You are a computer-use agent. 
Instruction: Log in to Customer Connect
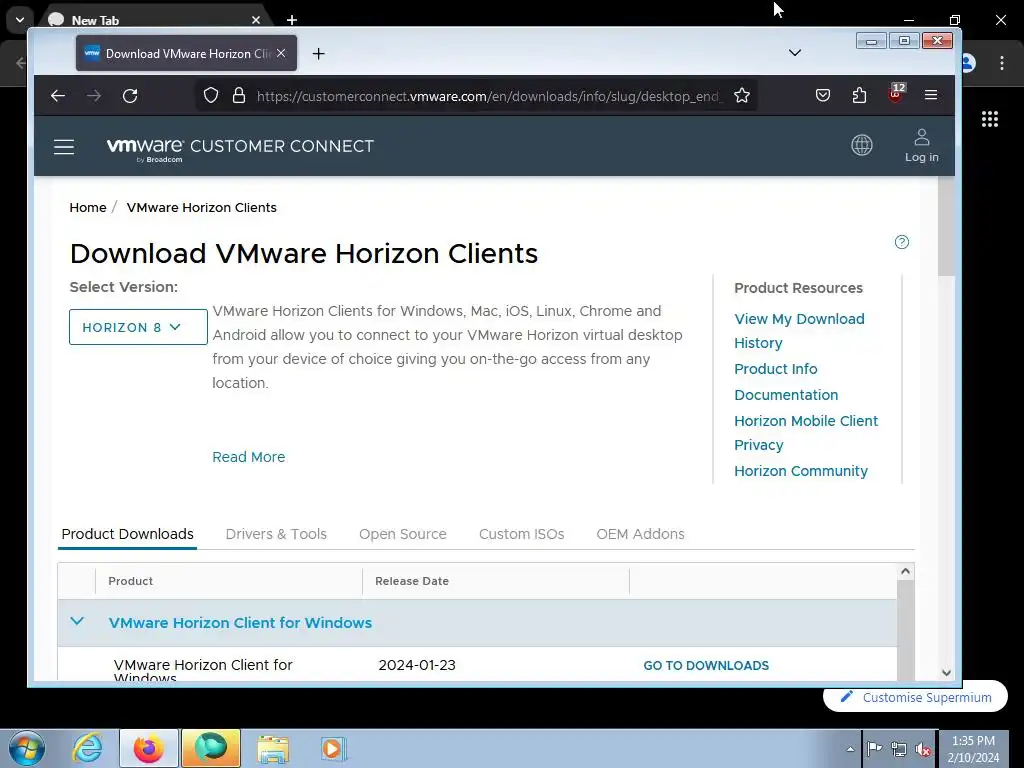click(x=921, y=146)
